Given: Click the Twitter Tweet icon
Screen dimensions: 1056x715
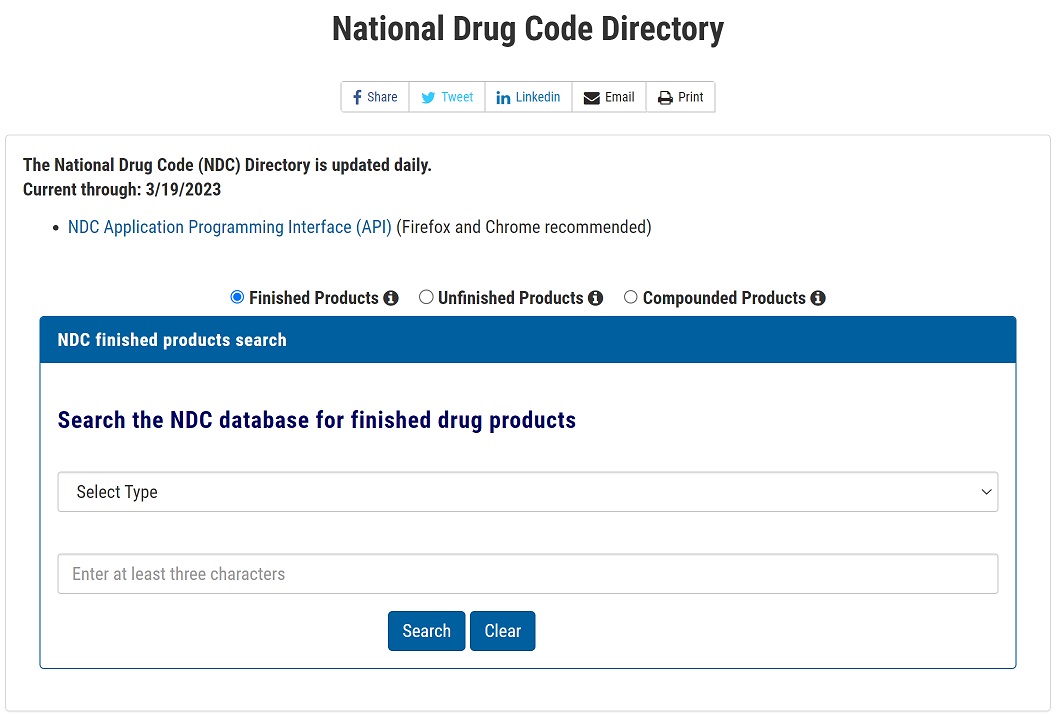Looking at the screenshot, I should pyautogui.click(x=429, y=96).
